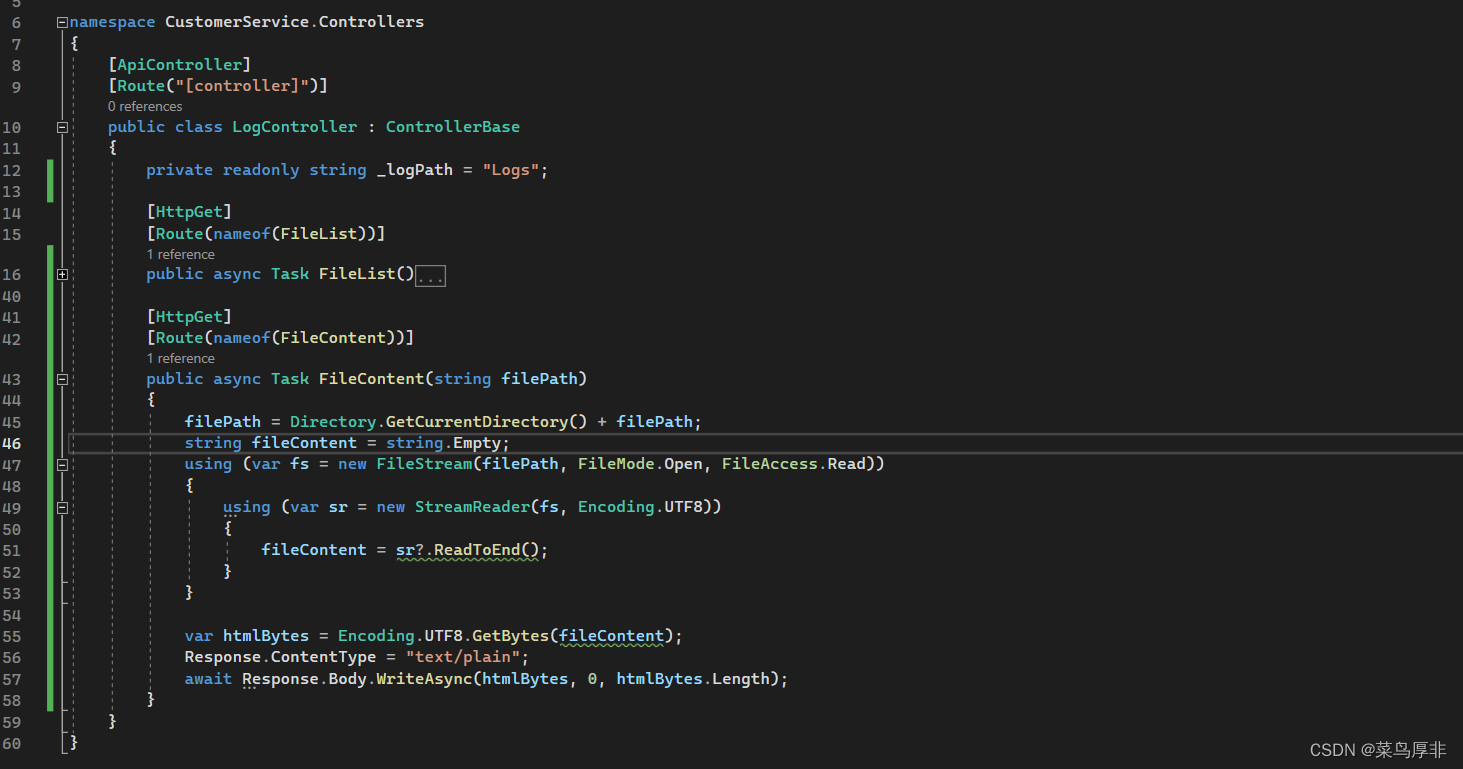Image resolution: width=1463 pixels, height=769 pixels.
Task: Click the ReadToEnd method call
Action: coord(477,550)
